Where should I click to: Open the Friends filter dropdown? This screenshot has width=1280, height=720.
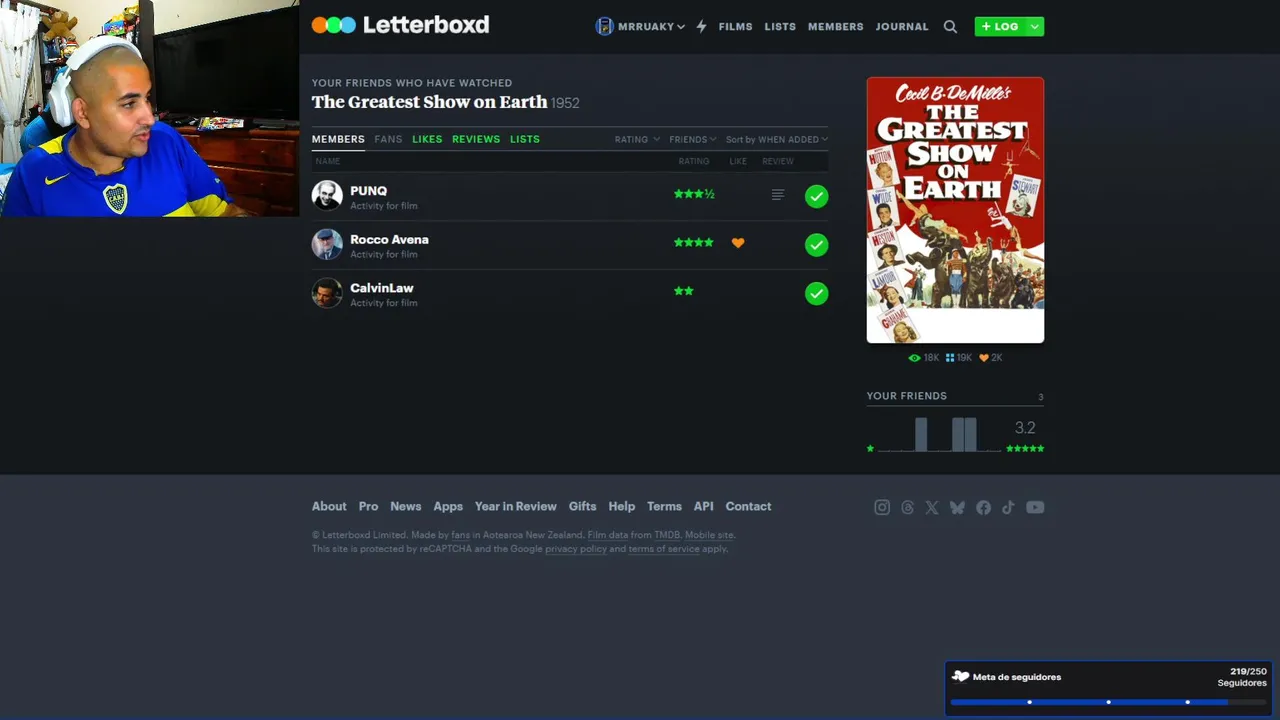[693, 139]
